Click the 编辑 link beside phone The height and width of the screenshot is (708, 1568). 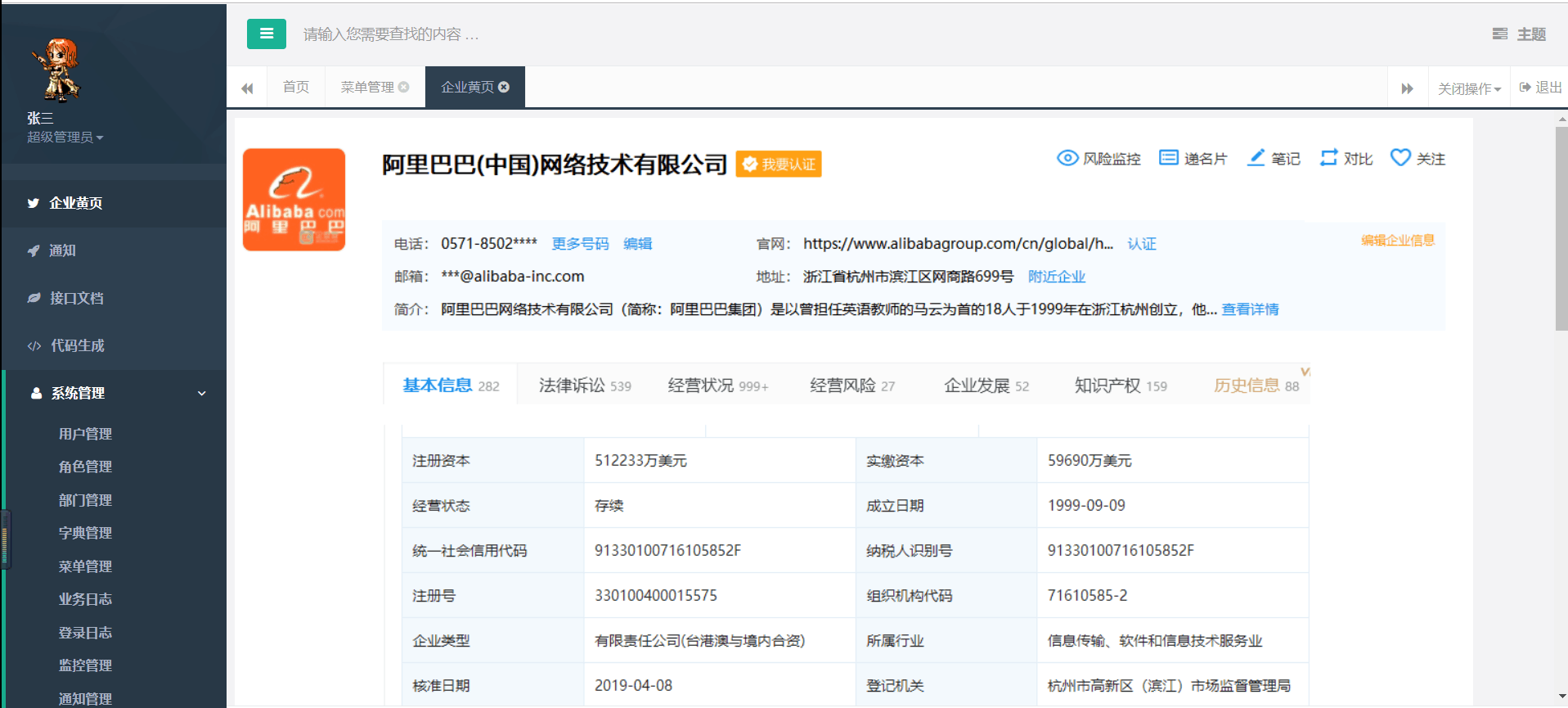coord(637,244)
